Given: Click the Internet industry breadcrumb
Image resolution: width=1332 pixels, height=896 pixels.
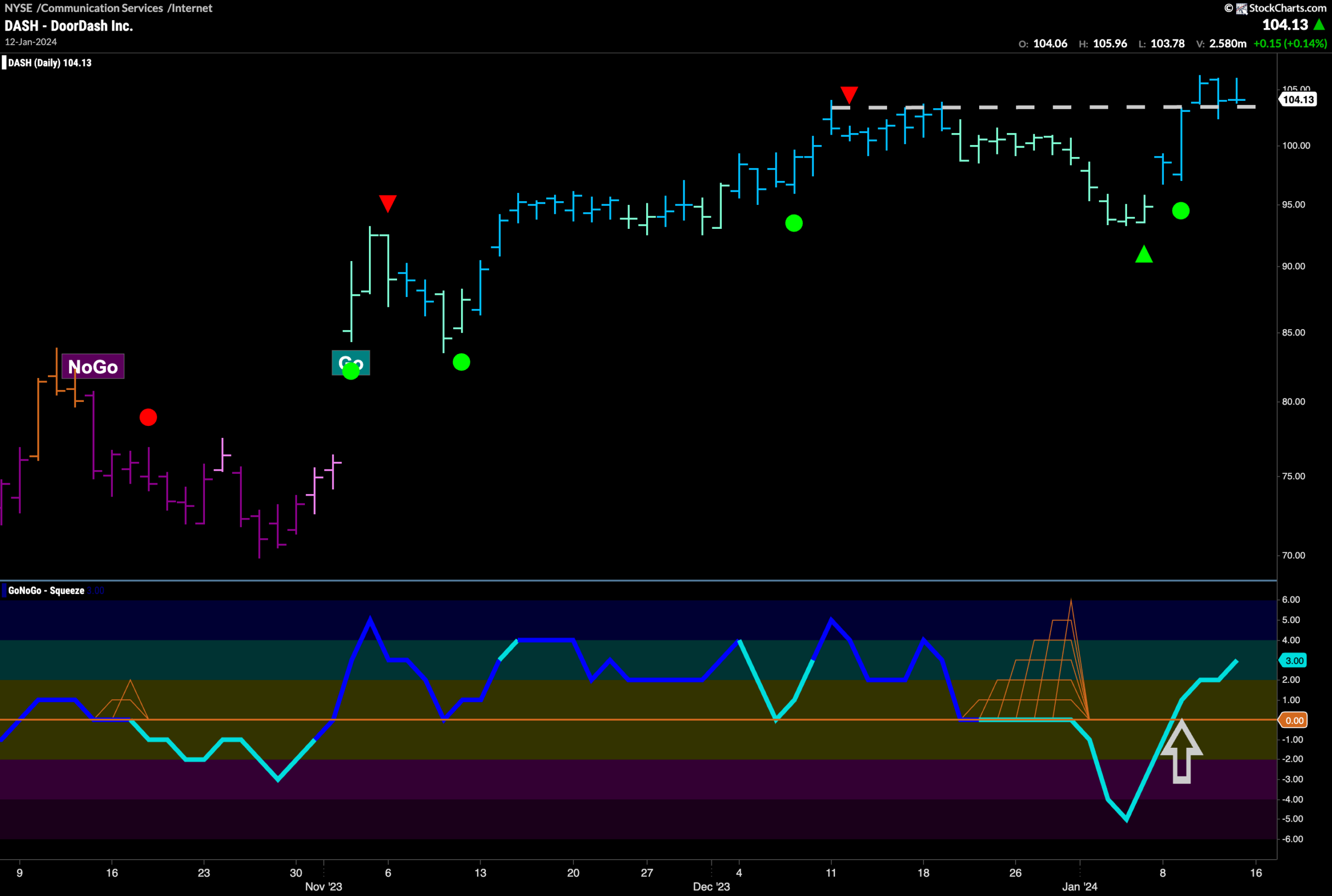Looking at the screenshot, I should (x=190, y=8).
